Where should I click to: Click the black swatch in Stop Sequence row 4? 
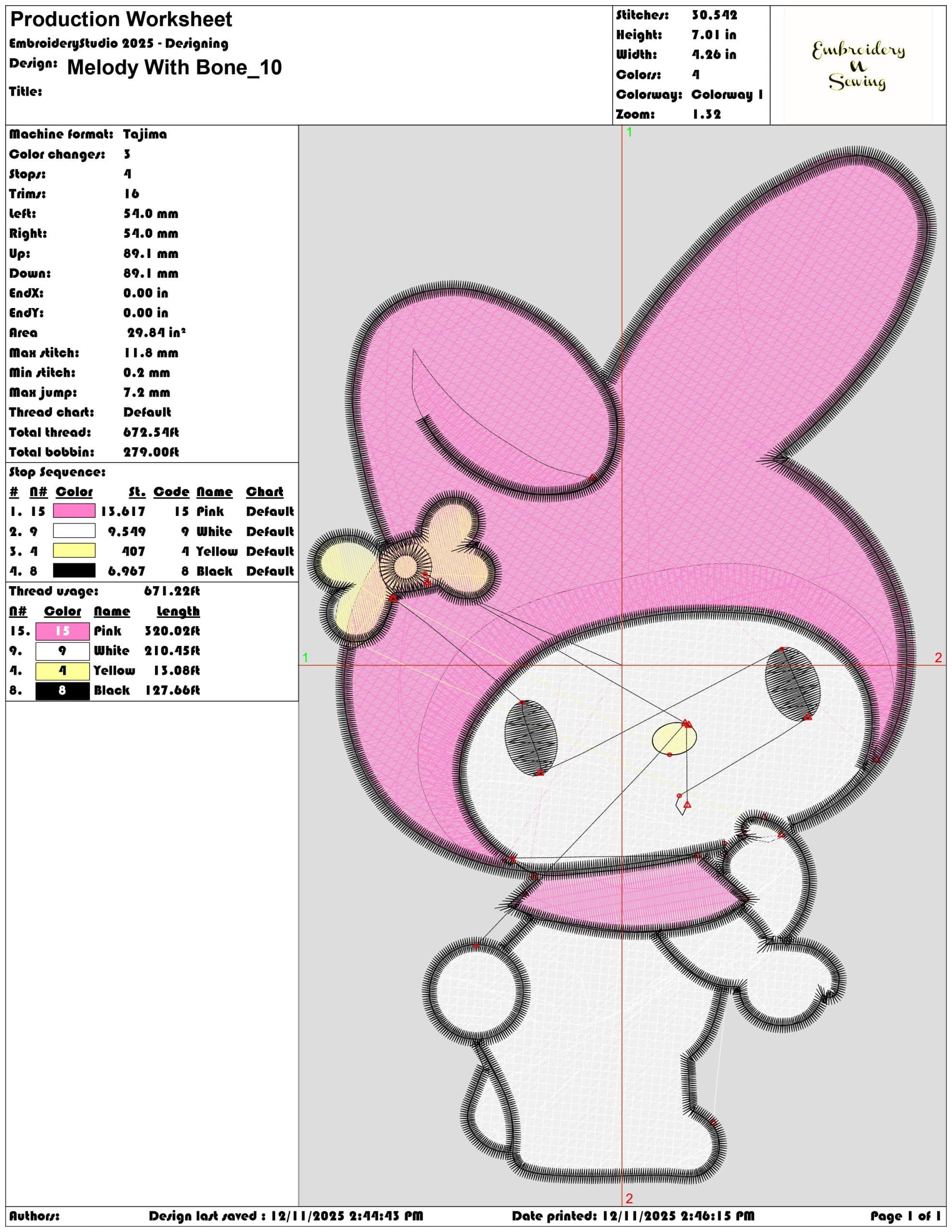(74, 570)
